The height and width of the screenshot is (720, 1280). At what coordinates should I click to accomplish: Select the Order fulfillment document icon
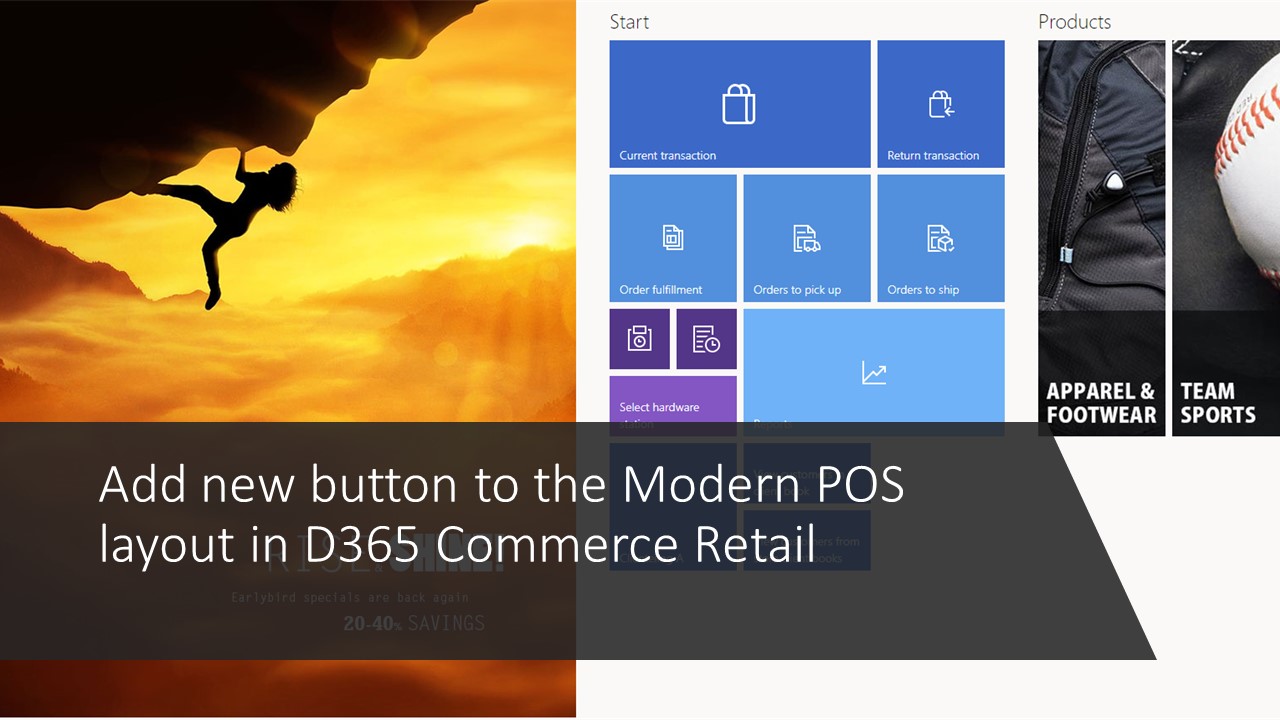tap(672, 237)
